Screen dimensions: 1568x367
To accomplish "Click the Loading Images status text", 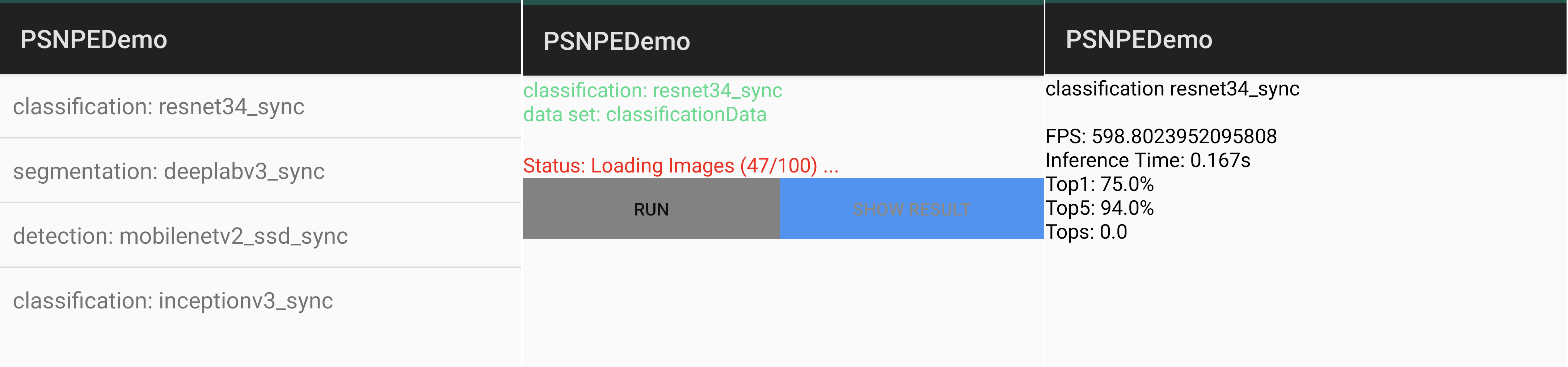I will [682, 164].
